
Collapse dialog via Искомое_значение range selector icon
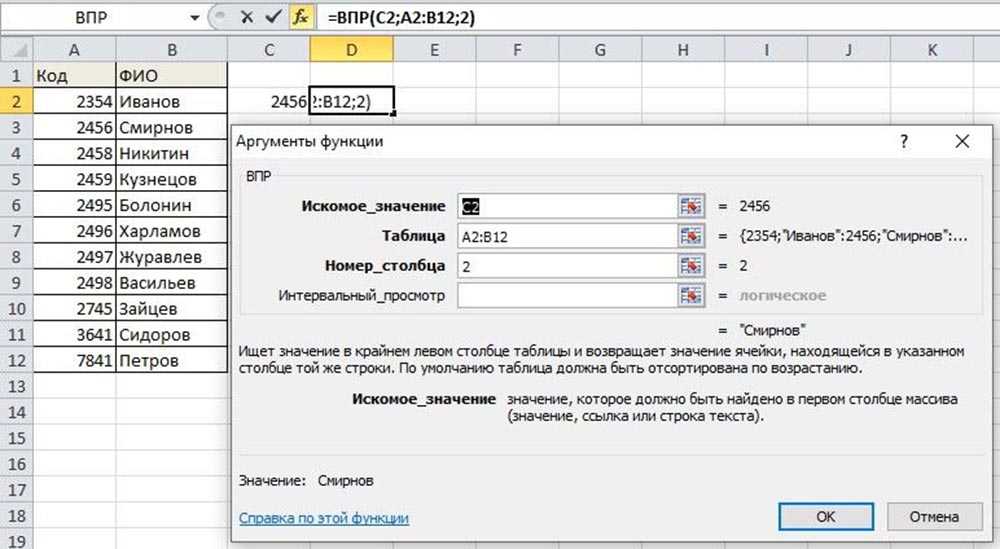691,206
